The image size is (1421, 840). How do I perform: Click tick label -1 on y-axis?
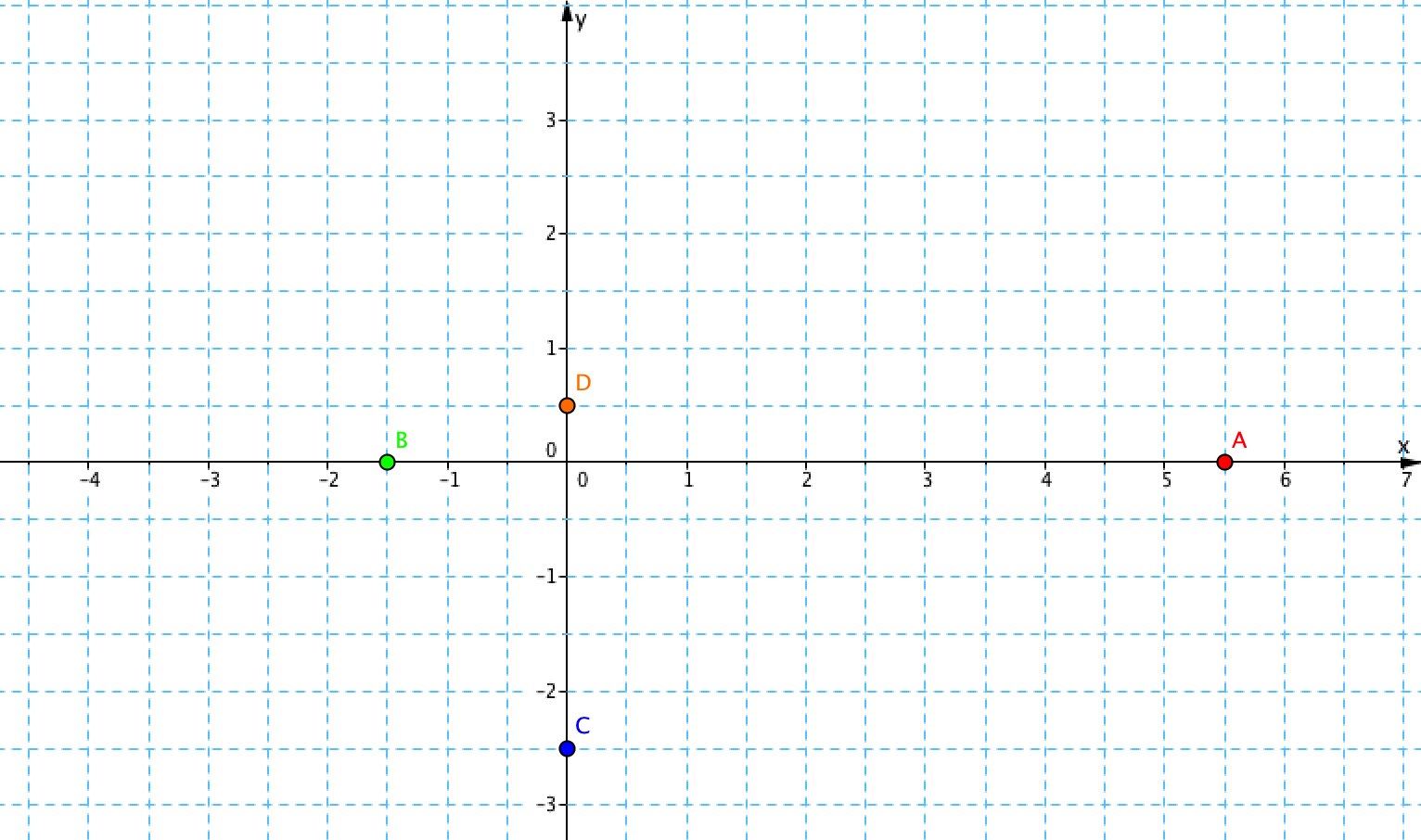tap(547, 577)
